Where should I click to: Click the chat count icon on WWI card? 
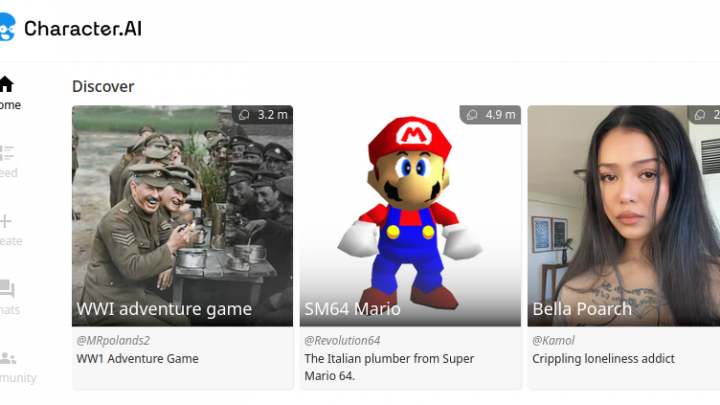(x=244, y=115)
